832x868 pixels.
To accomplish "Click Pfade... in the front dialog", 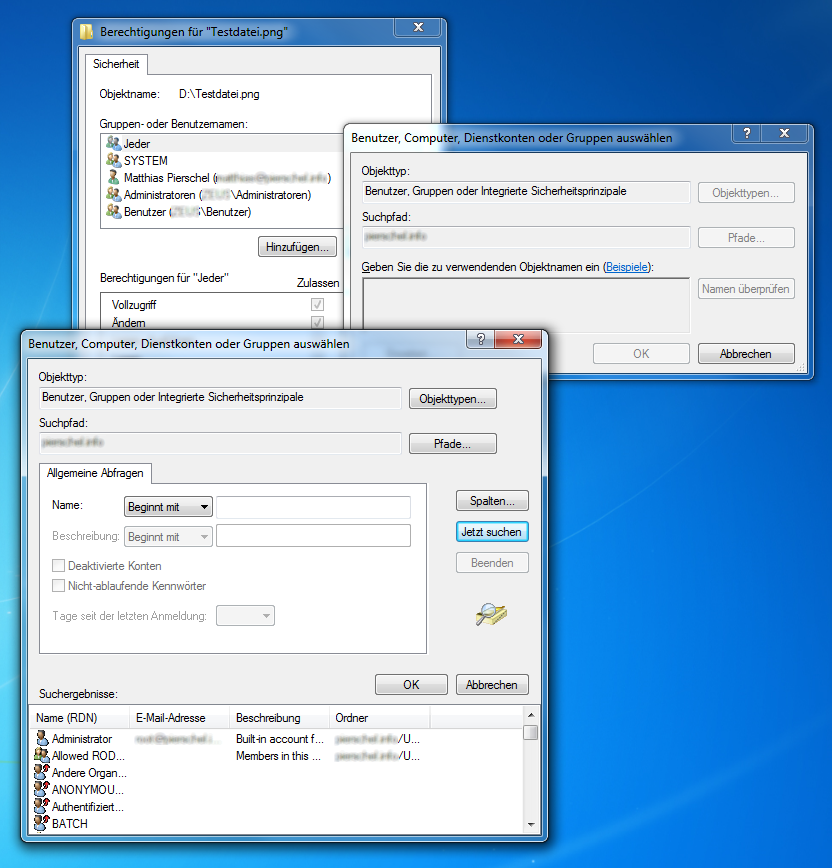I will 453,443.
